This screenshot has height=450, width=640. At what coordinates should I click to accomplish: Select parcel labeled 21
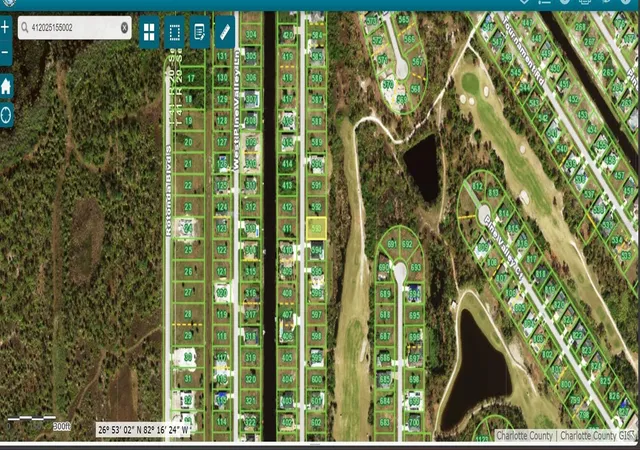tap(188, 164)
